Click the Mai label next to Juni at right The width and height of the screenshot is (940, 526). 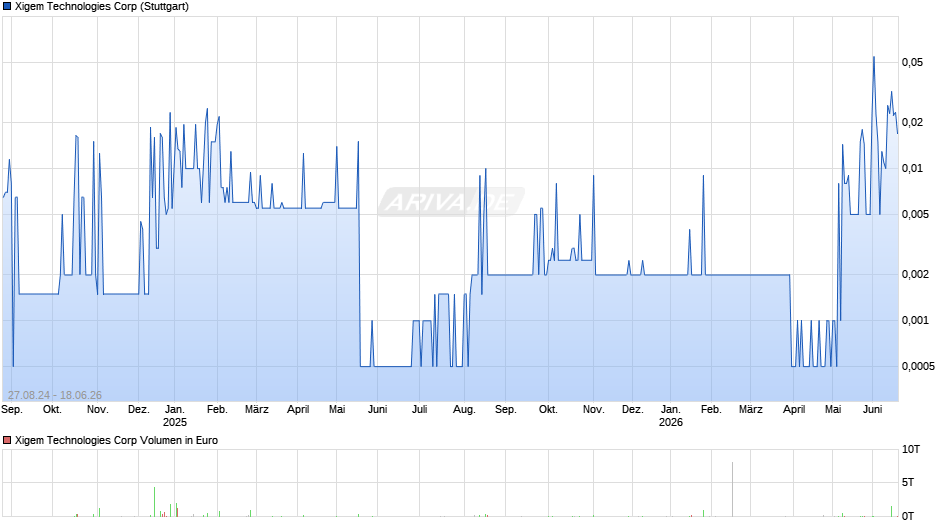point(833,410)
